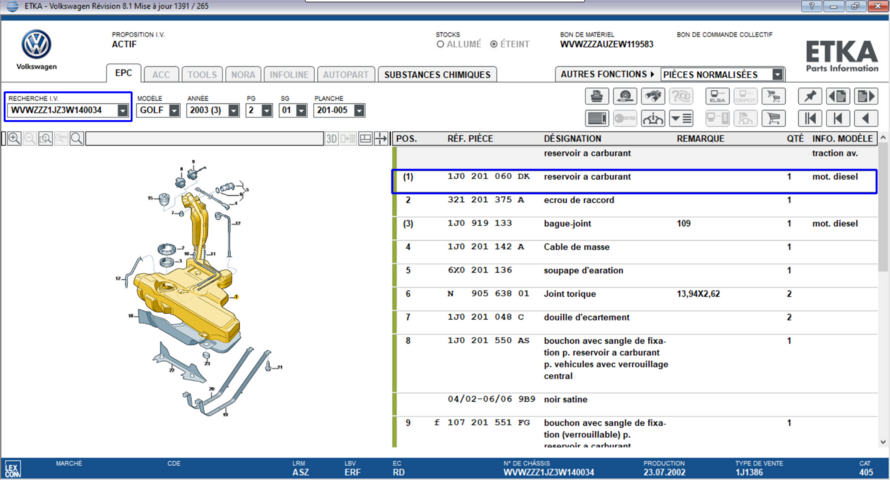
Task: Click the expand panel arrow icon
Action: coord(381,138)
